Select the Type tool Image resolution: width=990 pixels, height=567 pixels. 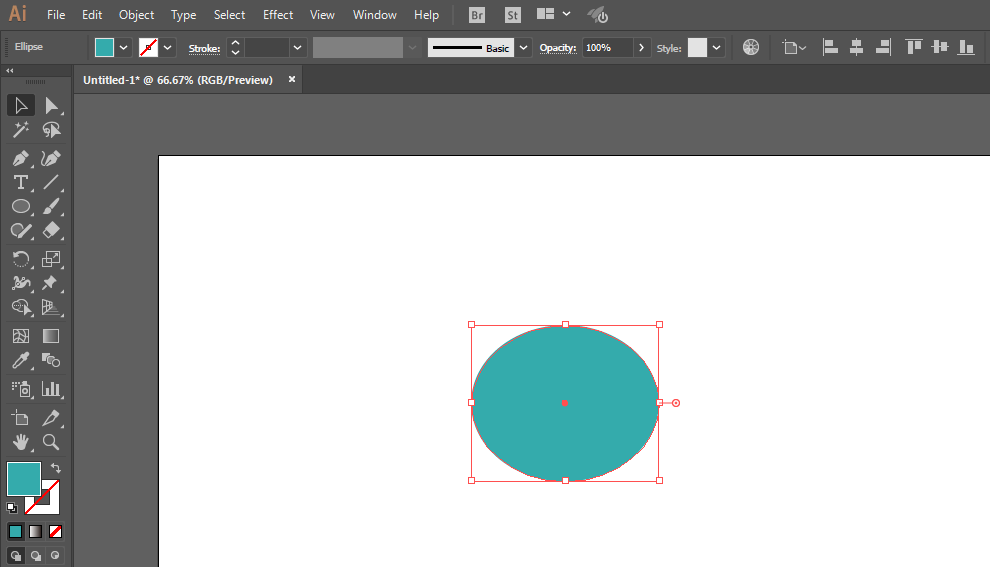pyautogui.click(x=21, y=182)
